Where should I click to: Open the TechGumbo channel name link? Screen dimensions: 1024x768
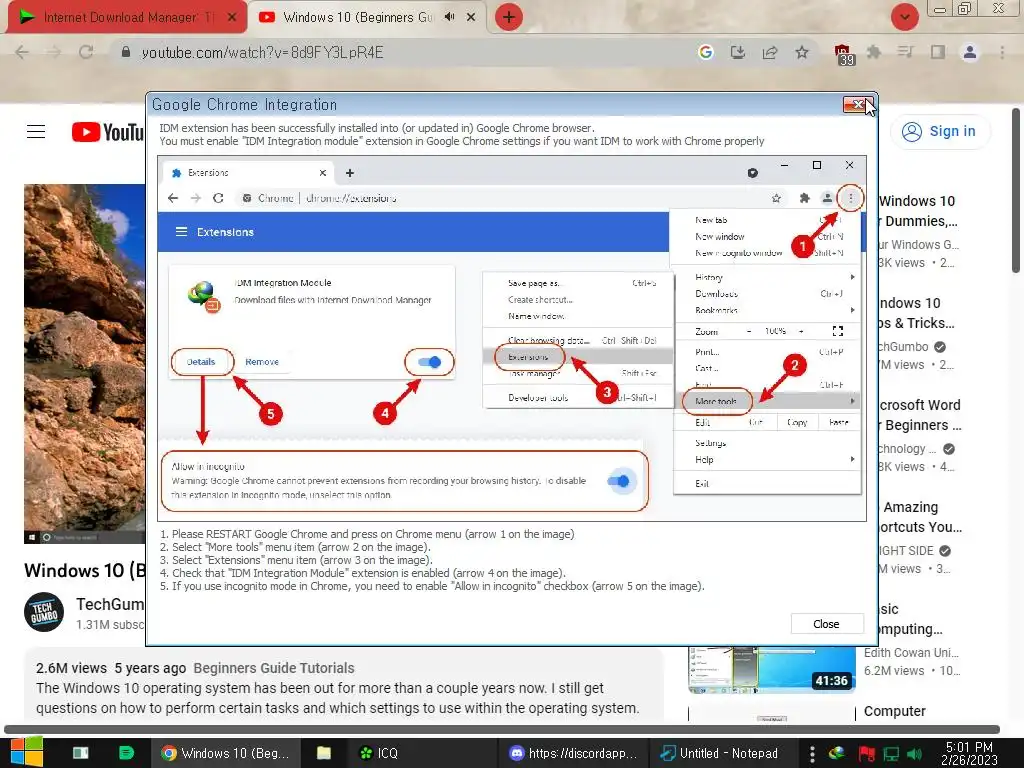(x=110, y=604)
